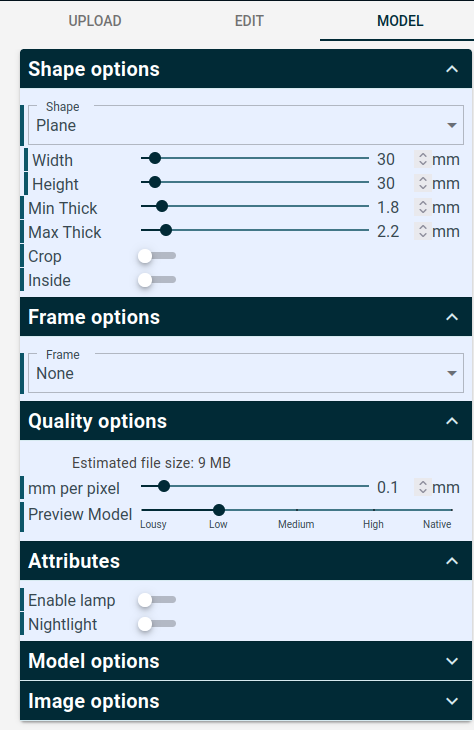
Task: Click the Height value stepper arrows
Action: point(423,183)
